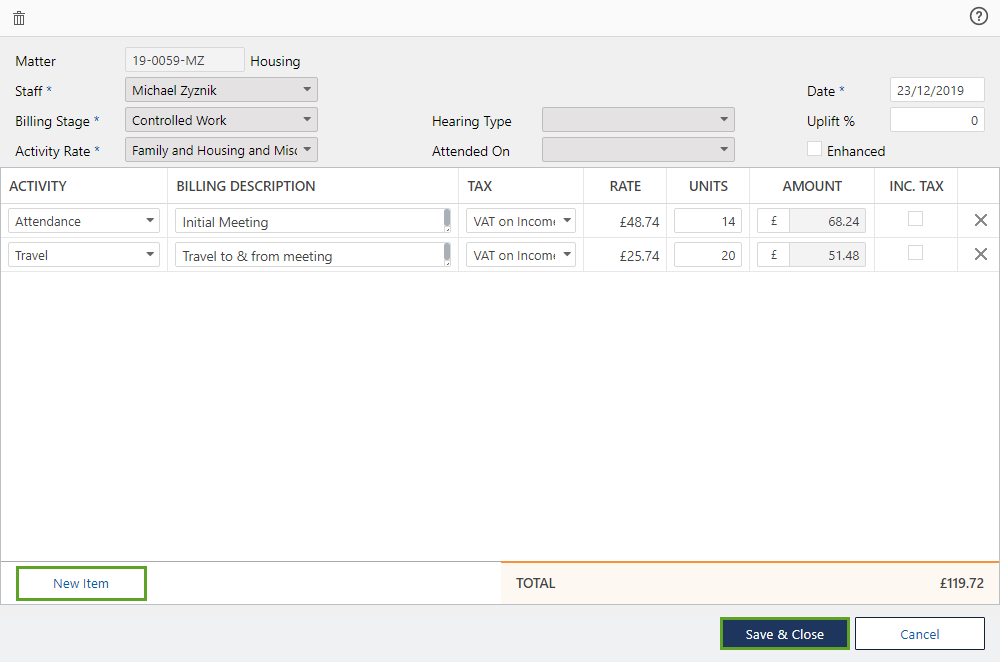Click the trash delete icon
Screen dimensions: 1000x662
pyautogui.click(x=19, y=18)
